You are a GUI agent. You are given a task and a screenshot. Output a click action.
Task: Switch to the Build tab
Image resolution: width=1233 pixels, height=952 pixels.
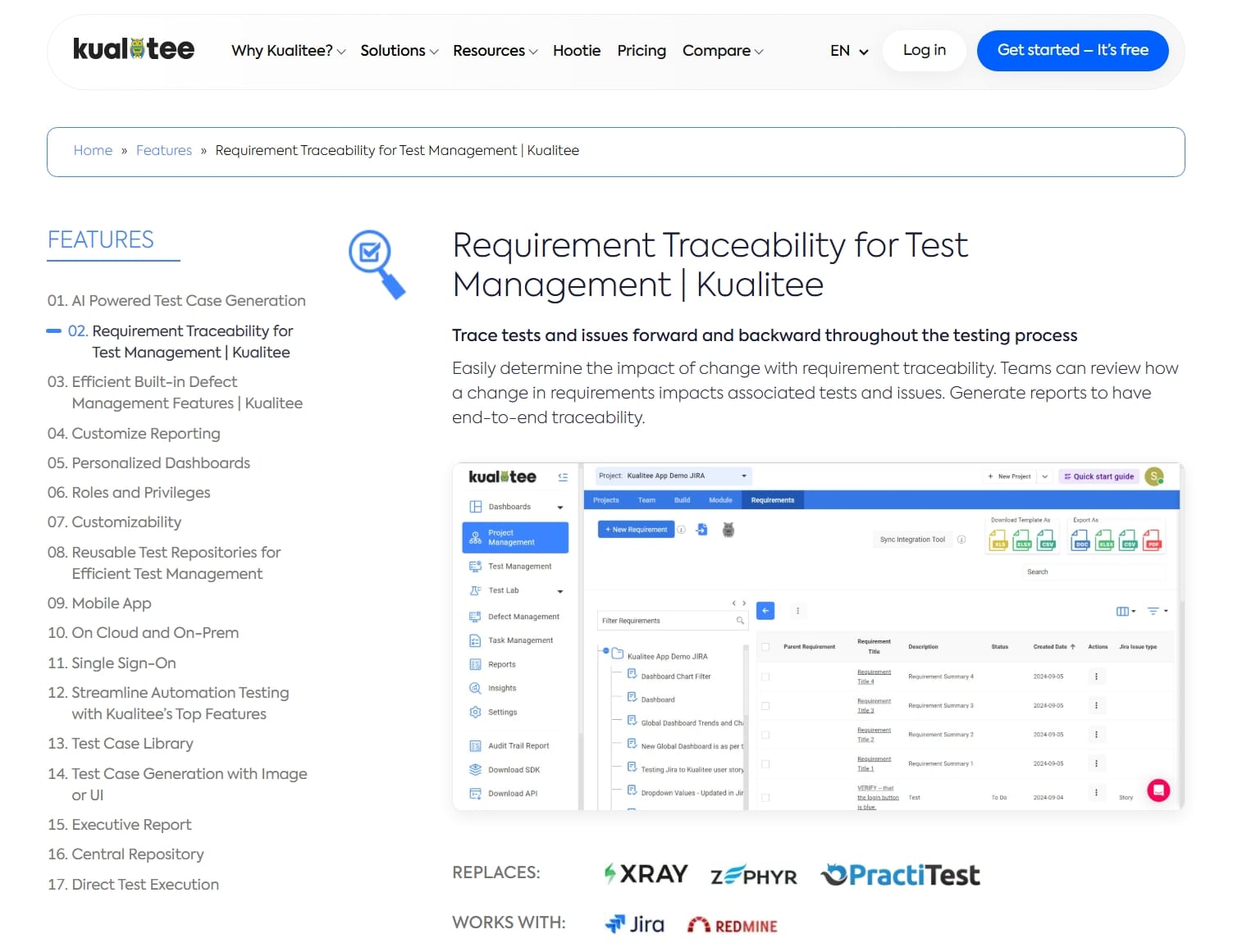pos(683,500)
